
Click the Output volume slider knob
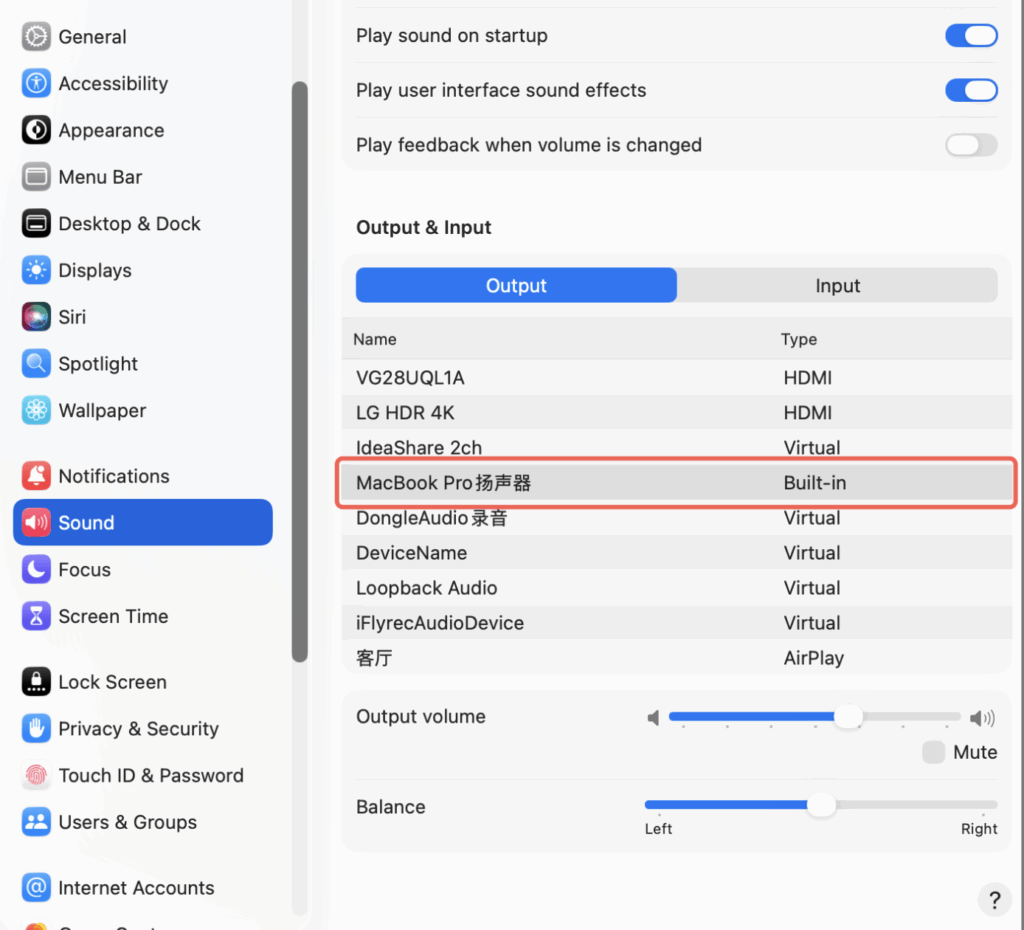click(848, 717)
